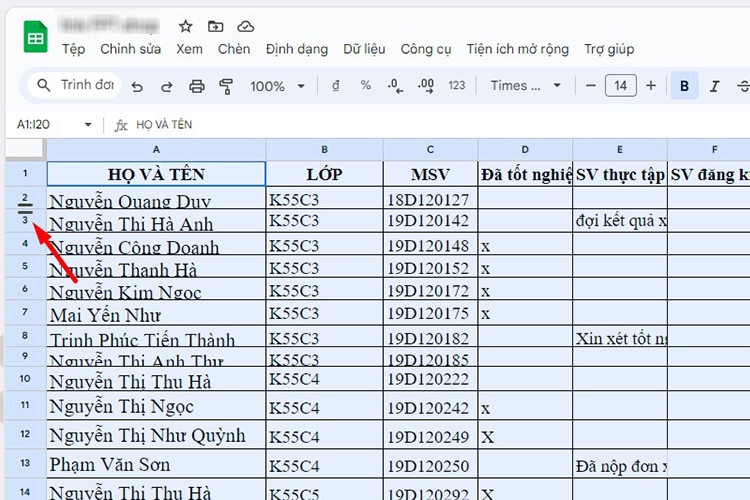Select cell Phạm Văn Sơn

tap(156, 464)
